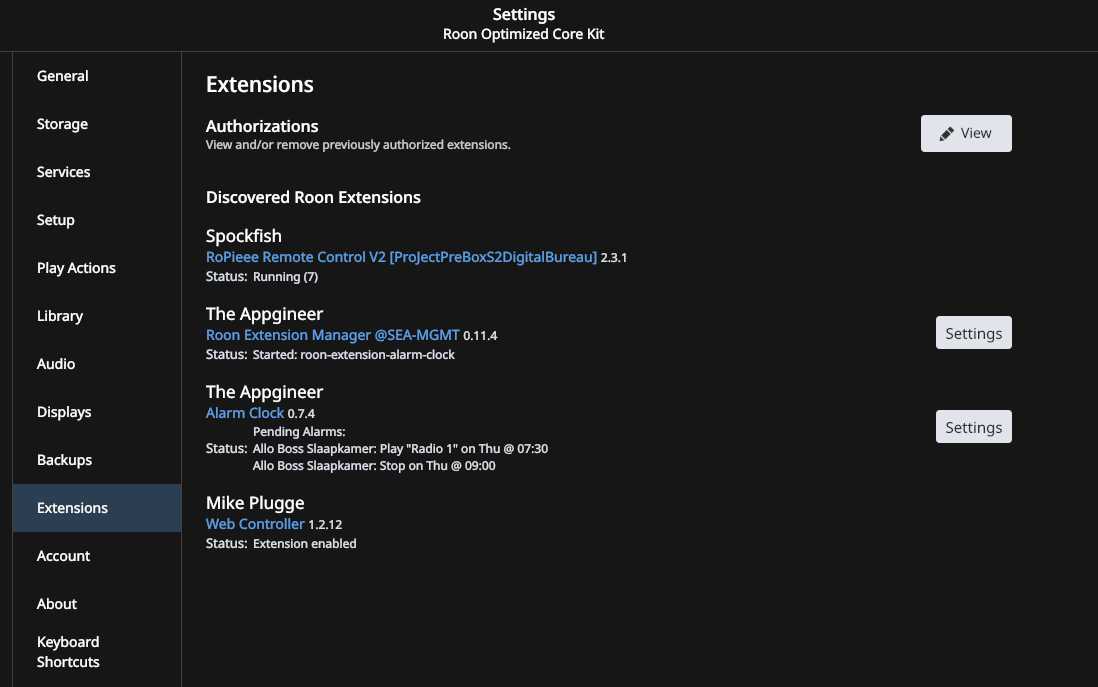Click the Authorizations heading
This screenshot has height=687, width=1098.
click(x=262, y=126)
